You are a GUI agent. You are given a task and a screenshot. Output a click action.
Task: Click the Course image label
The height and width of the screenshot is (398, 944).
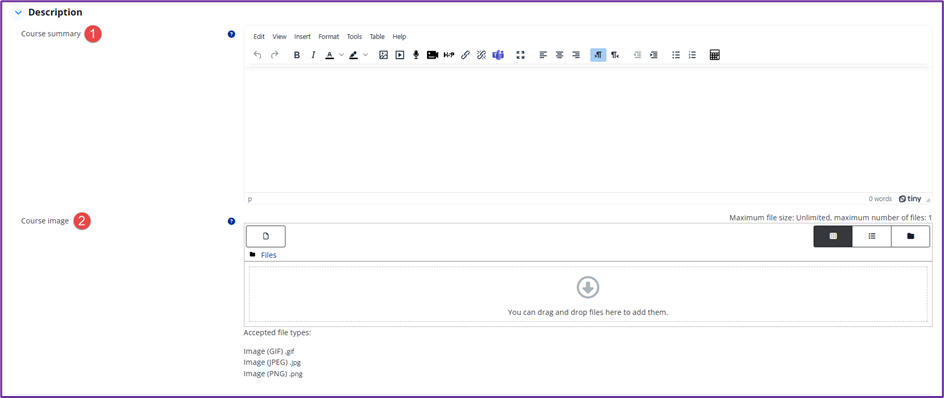pos(45,221)
